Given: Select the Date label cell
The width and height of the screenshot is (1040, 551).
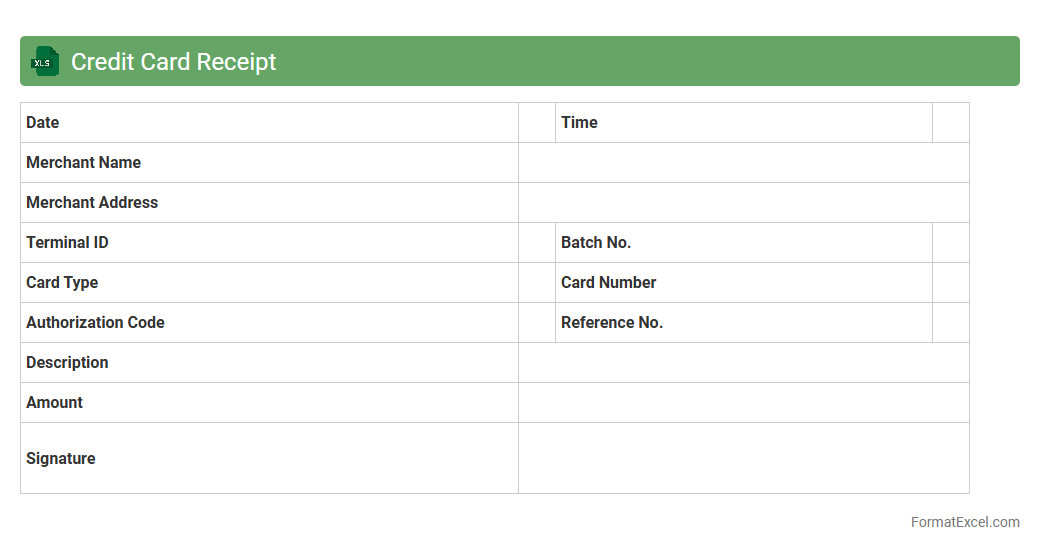Looking at the screenshot, I should tap(269, 122).
